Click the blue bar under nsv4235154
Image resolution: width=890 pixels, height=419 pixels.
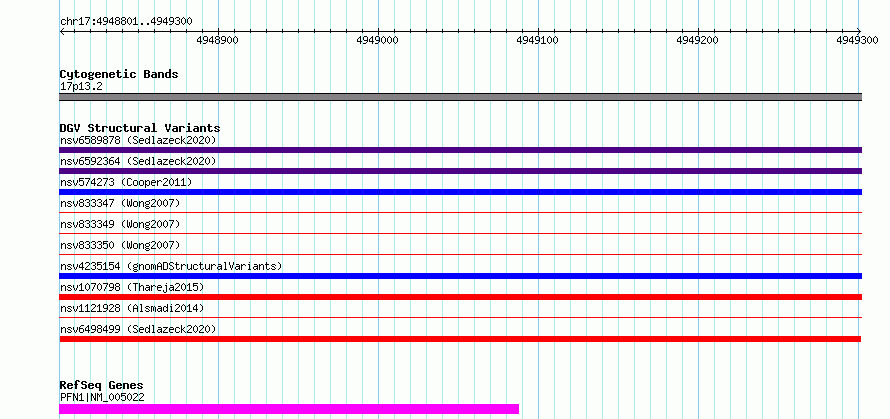click(x=460, y=276)
